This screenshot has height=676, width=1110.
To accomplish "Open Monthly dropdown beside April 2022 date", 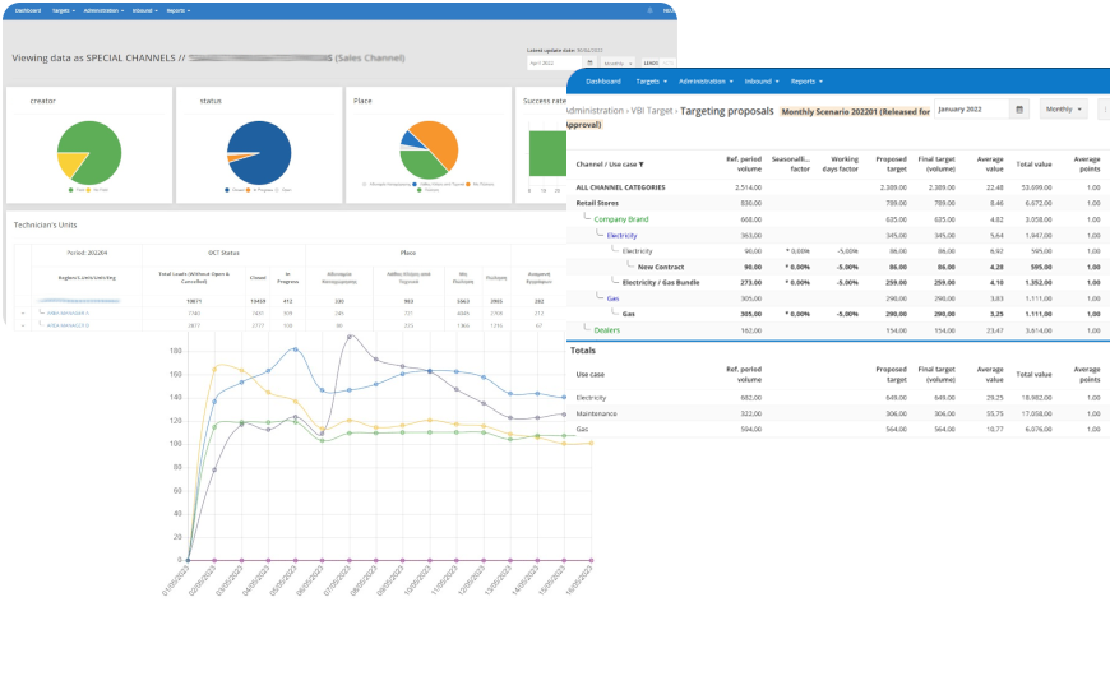I will [617, 62].
